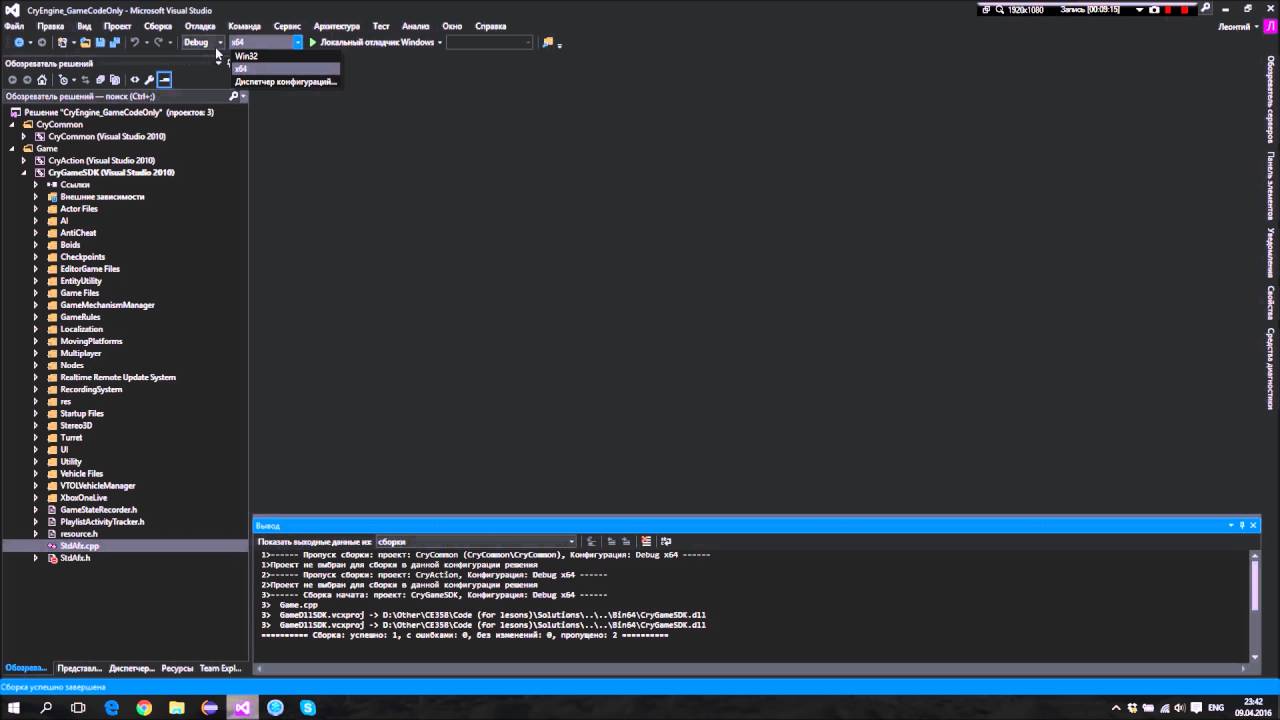1280x720 pixels.
Task: Open the Свойства side panel tab
Action: 1271,303
